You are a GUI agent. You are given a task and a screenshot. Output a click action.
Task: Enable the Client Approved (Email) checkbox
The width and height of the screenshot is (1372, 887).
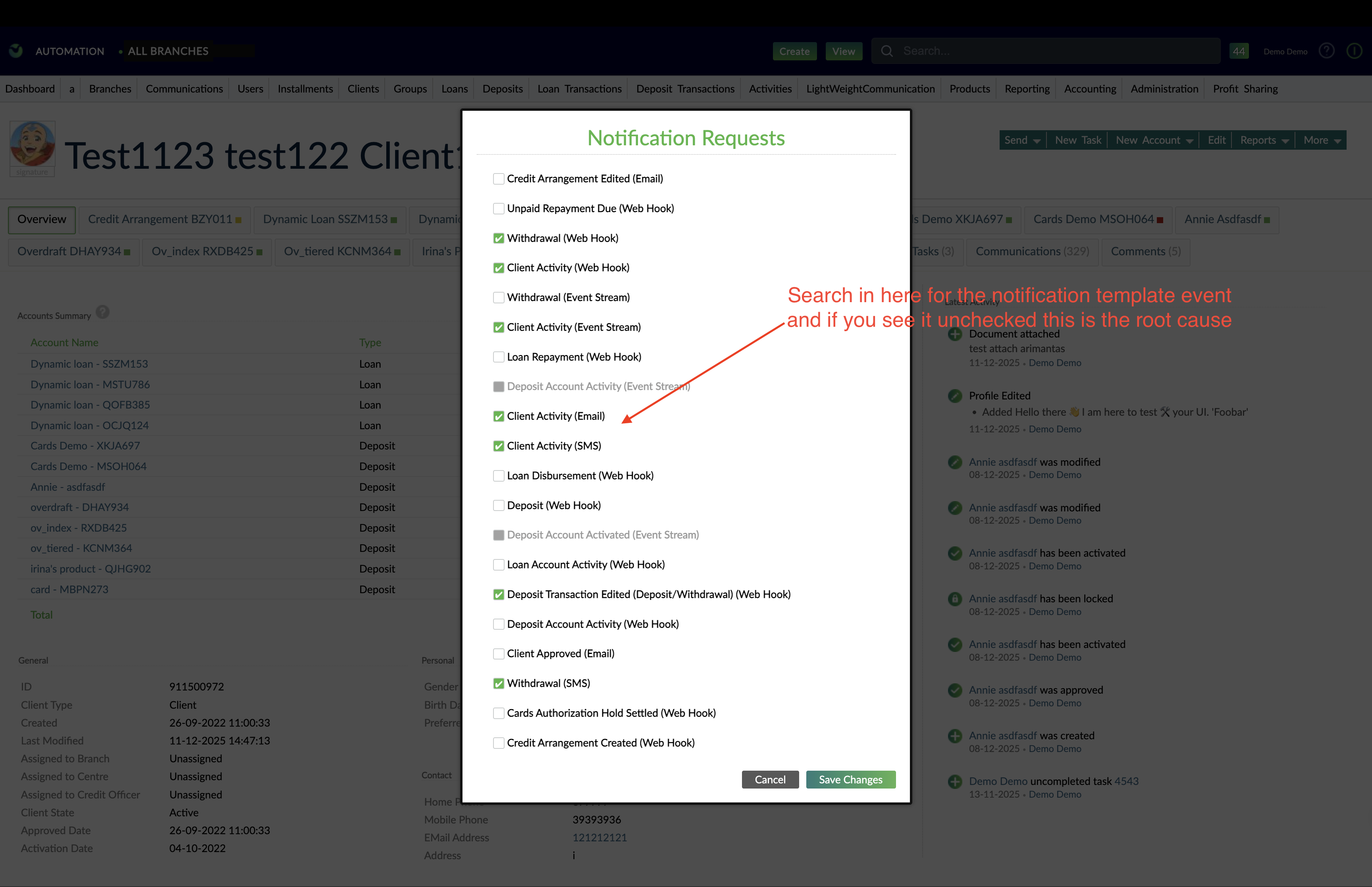(x=498, y=654)
